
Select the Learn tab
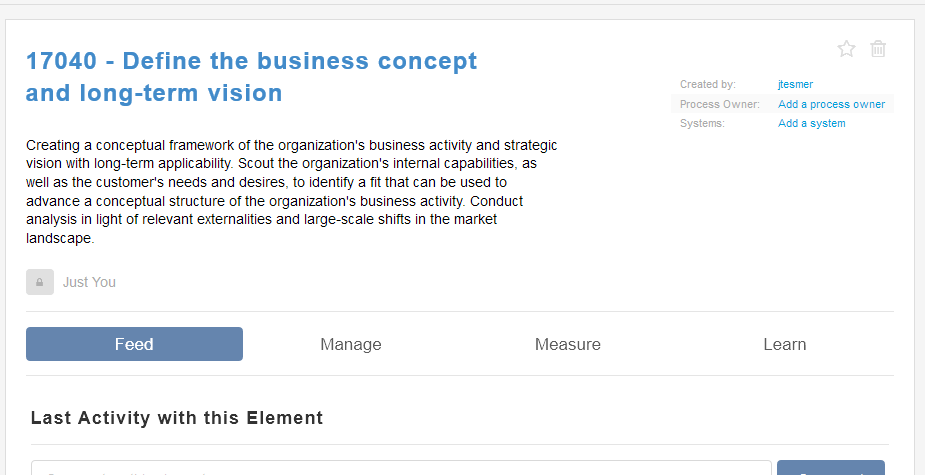coord(785,344)
